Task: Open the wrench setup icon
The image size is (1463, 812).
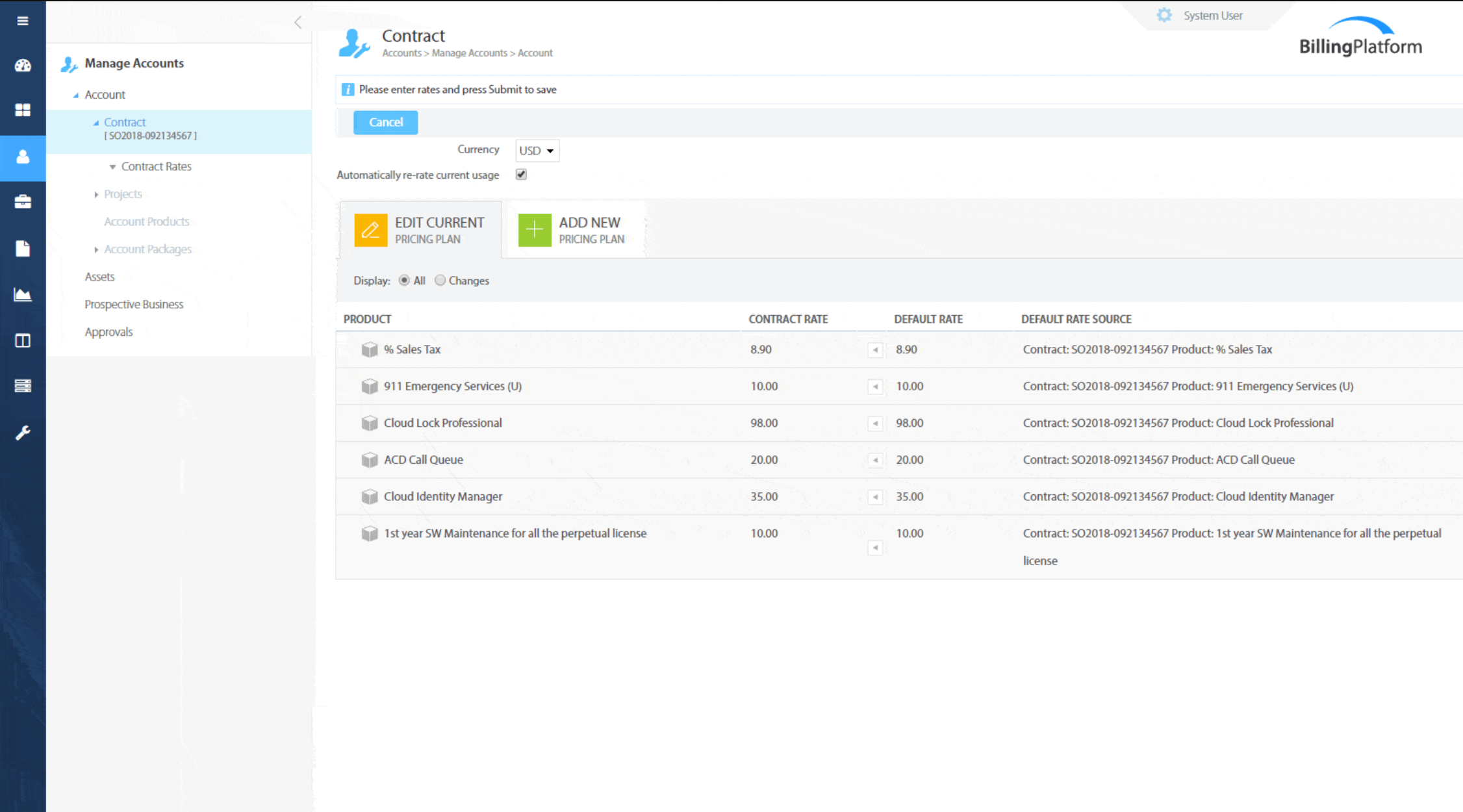Action: tap(23, 433)
